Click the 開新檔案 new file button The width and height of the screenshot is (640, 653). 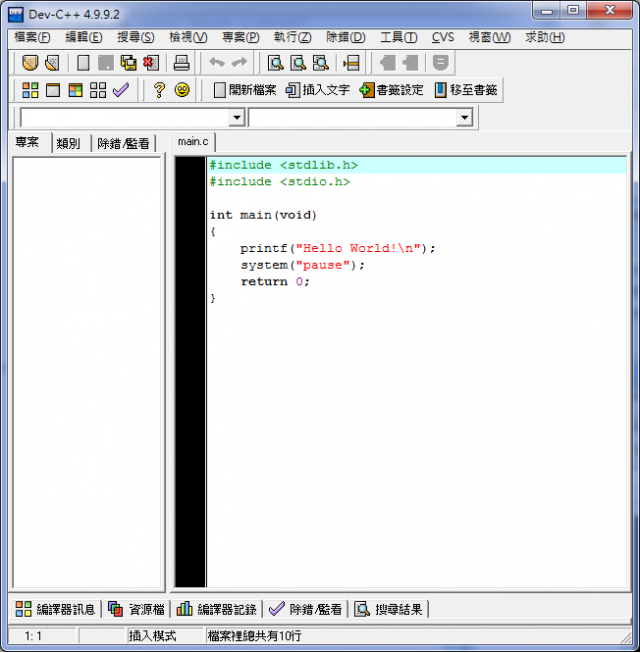click(245, 90)
